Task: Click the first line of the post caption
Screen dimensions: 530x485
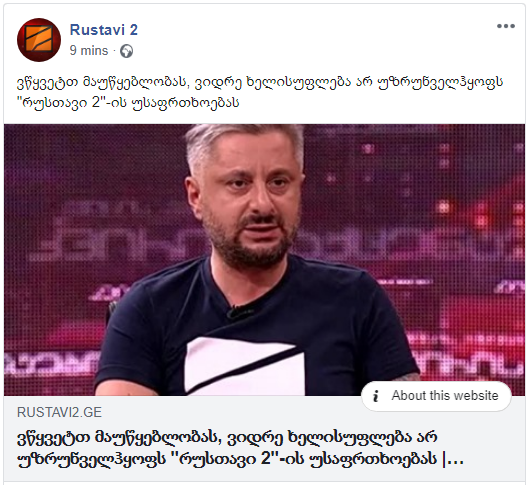Action: 260,82
